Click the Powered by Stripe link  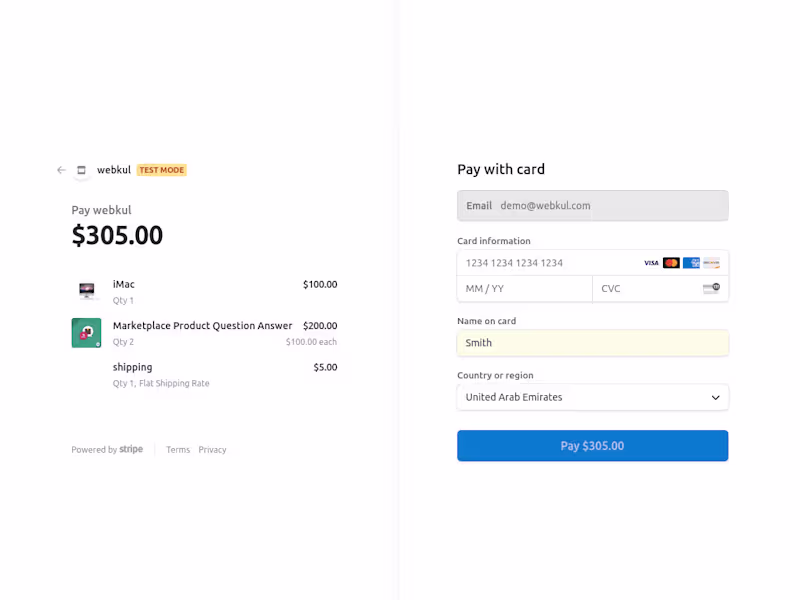click(x=107, y=450)
